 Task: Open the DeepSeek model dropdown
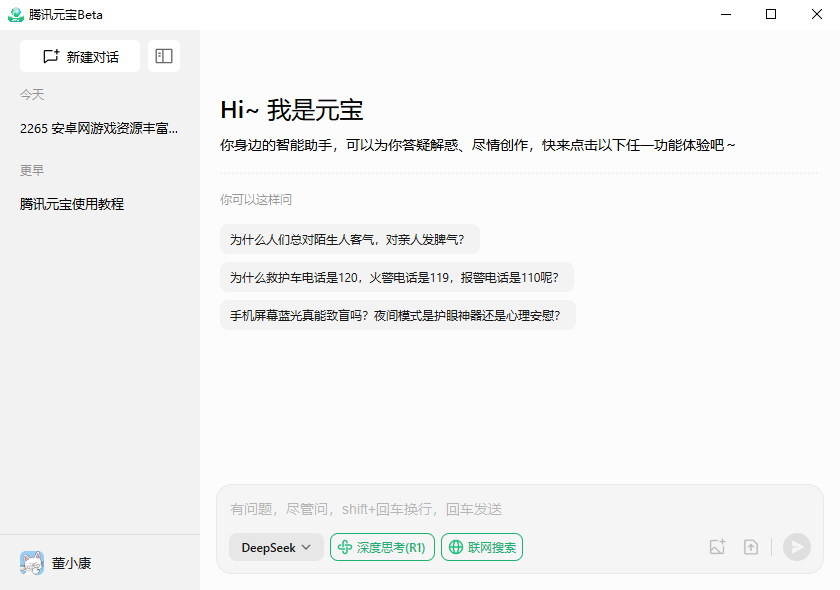point(276,547)
